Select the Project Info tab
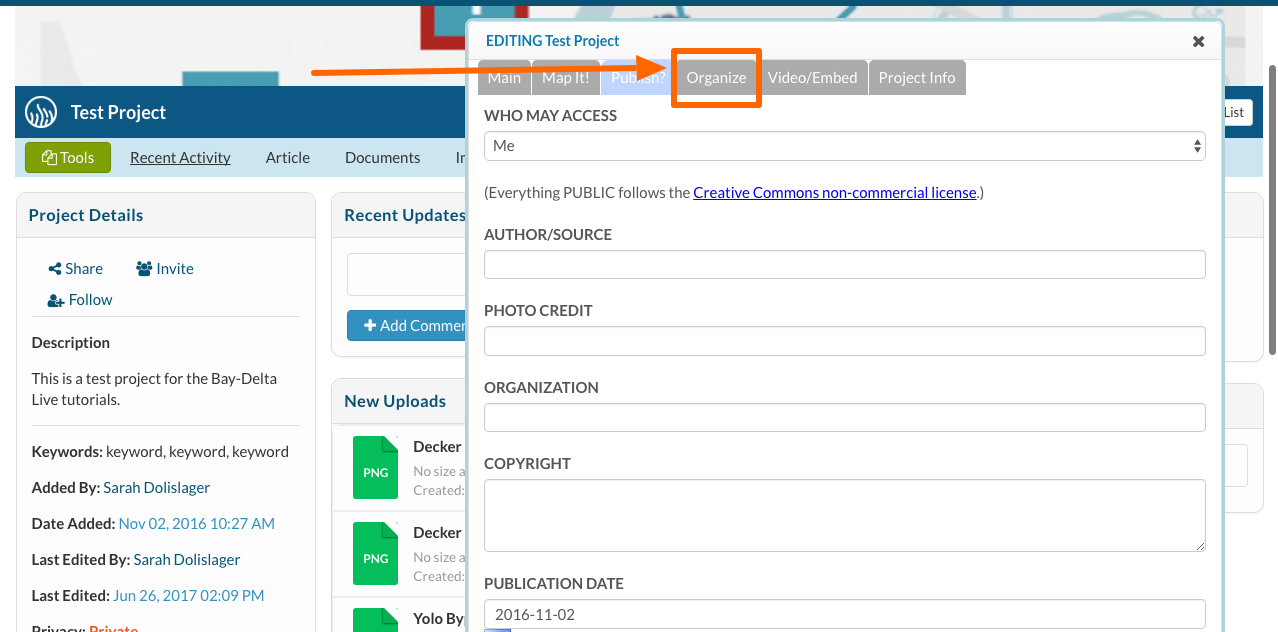This screenshot has height=632, width=1278. click(x=916, y=78)
